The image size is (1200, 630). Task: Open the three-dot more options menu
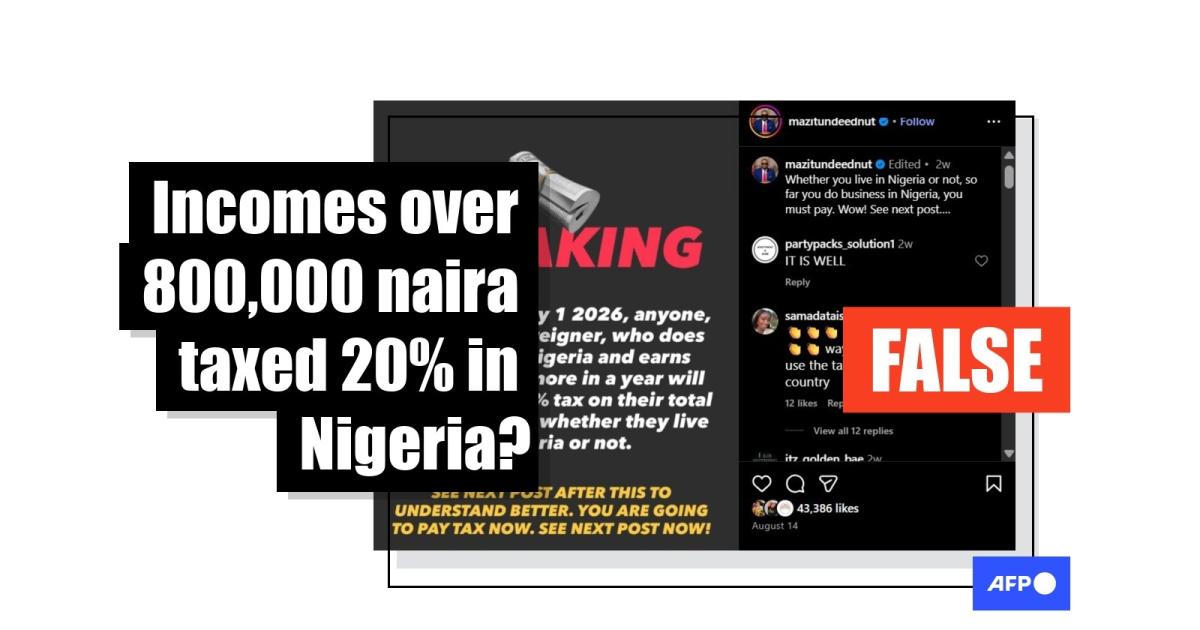993,121
